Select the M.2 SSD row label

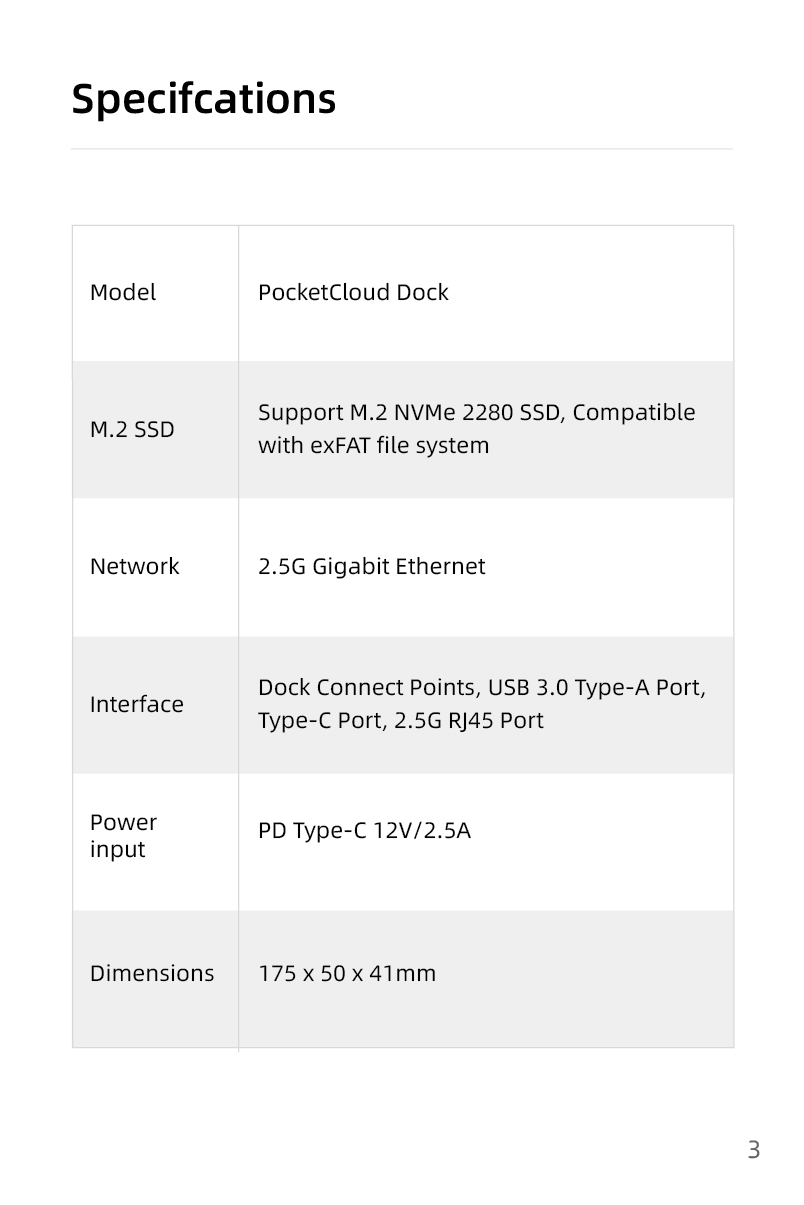pyautogui.click(x=132, y=430)
